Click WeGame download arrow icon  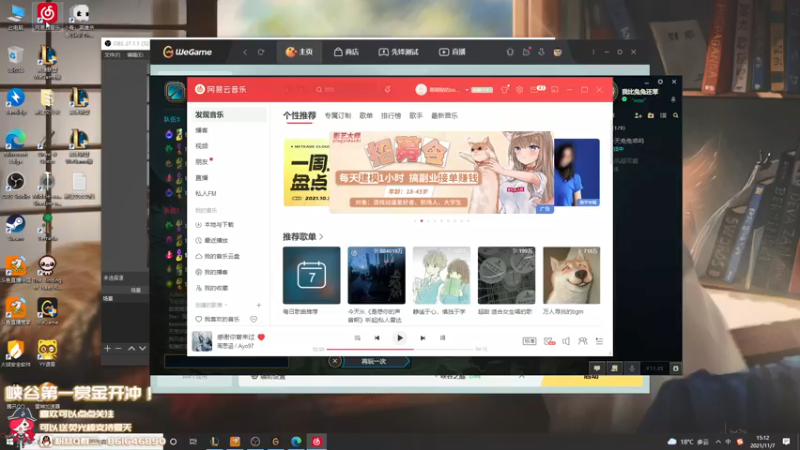(541, 52)
